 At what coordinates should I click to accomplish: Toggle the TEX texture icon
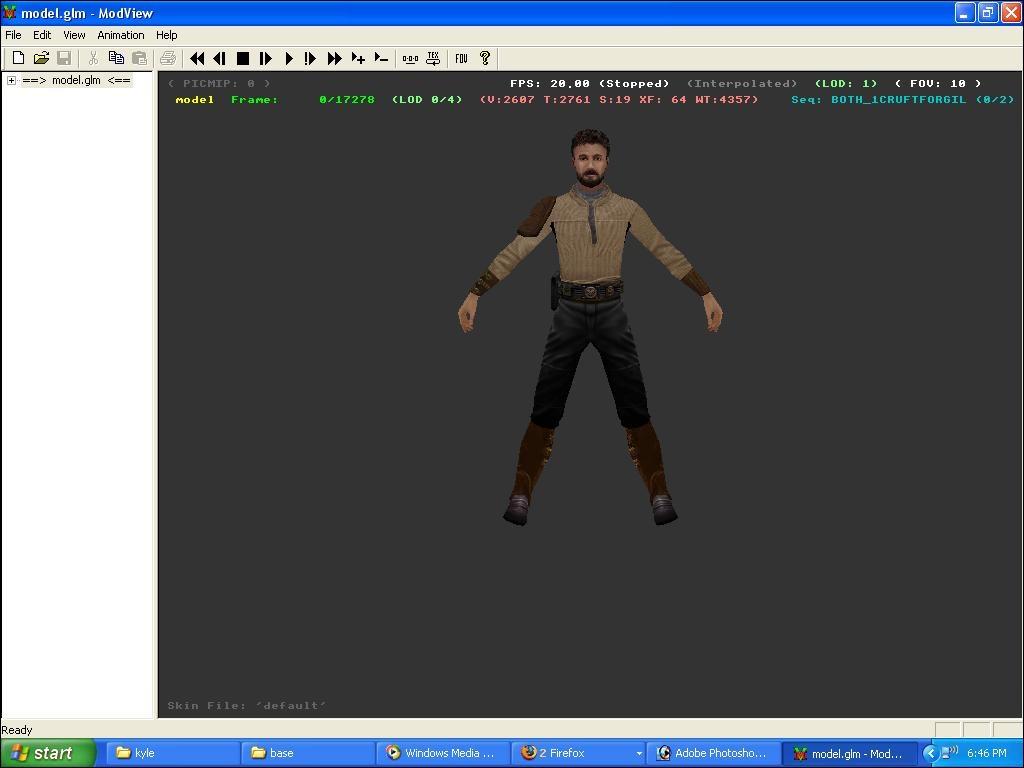coord(433,59)
